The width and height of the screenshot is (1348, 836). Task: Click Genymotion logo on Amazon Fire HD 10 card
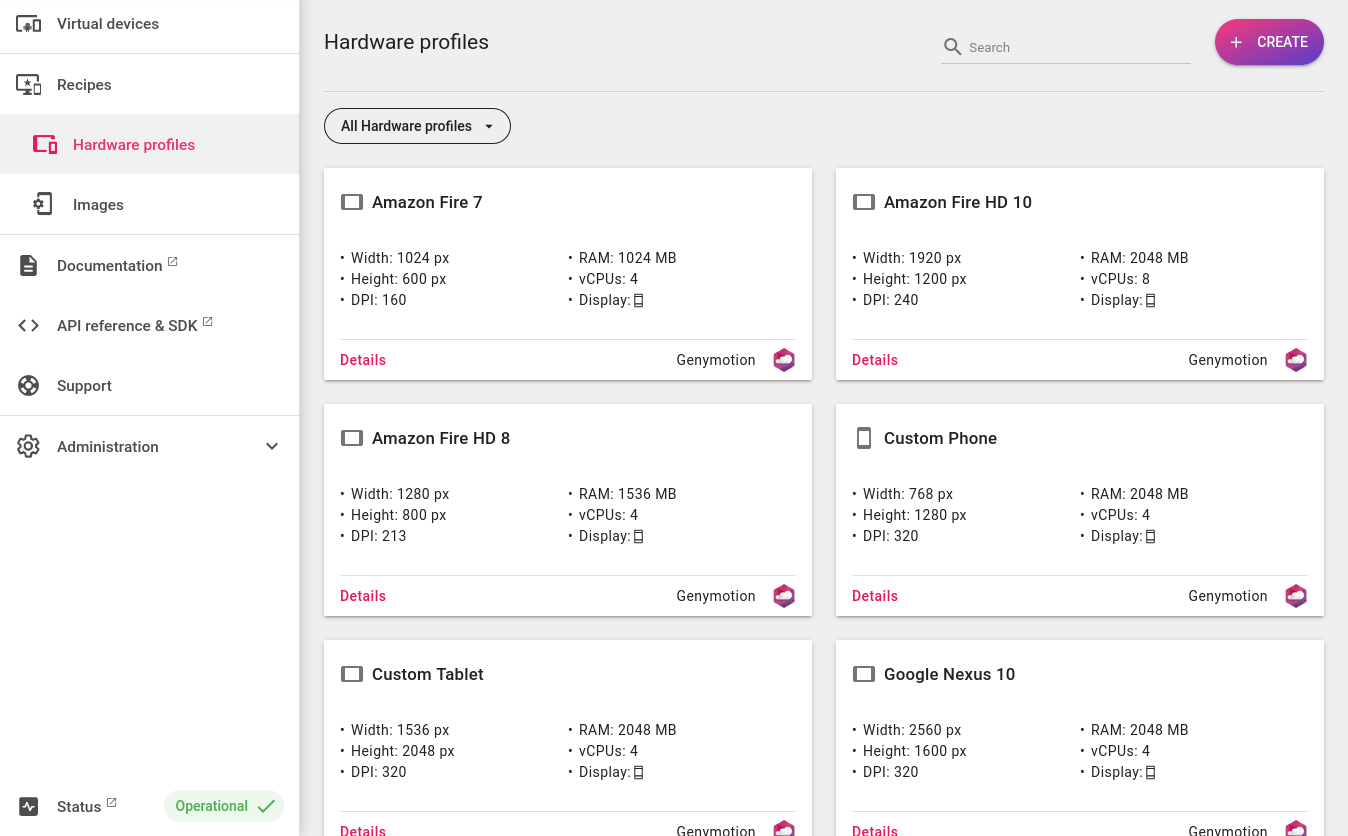point(1296,360)
